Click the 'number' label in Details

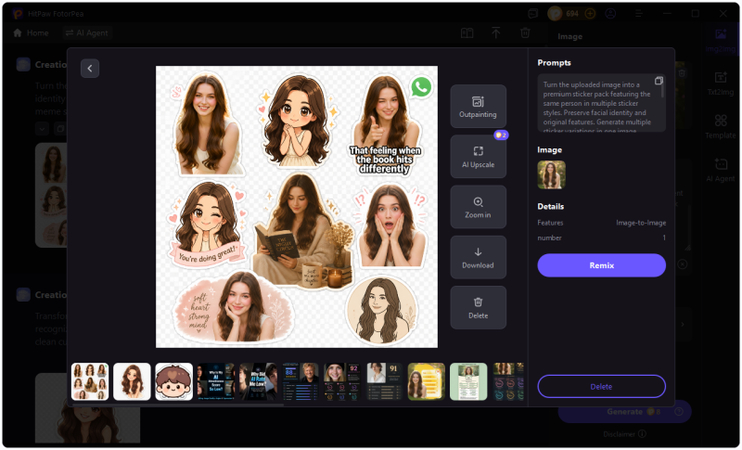[549, 238]
